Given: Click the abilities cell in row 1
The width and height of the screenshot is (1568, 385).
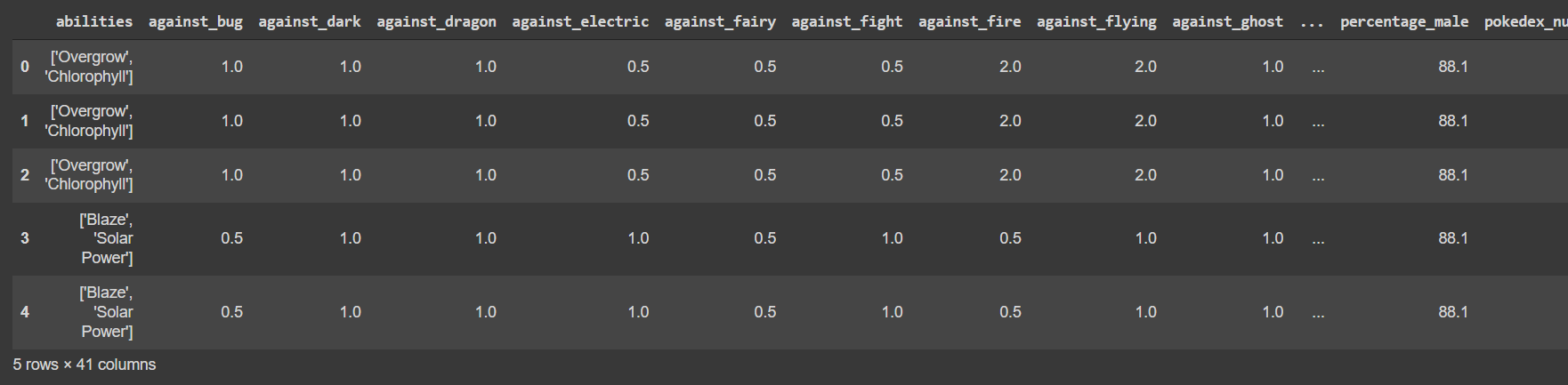Looking at the screenshot, I should click(89, 121).
